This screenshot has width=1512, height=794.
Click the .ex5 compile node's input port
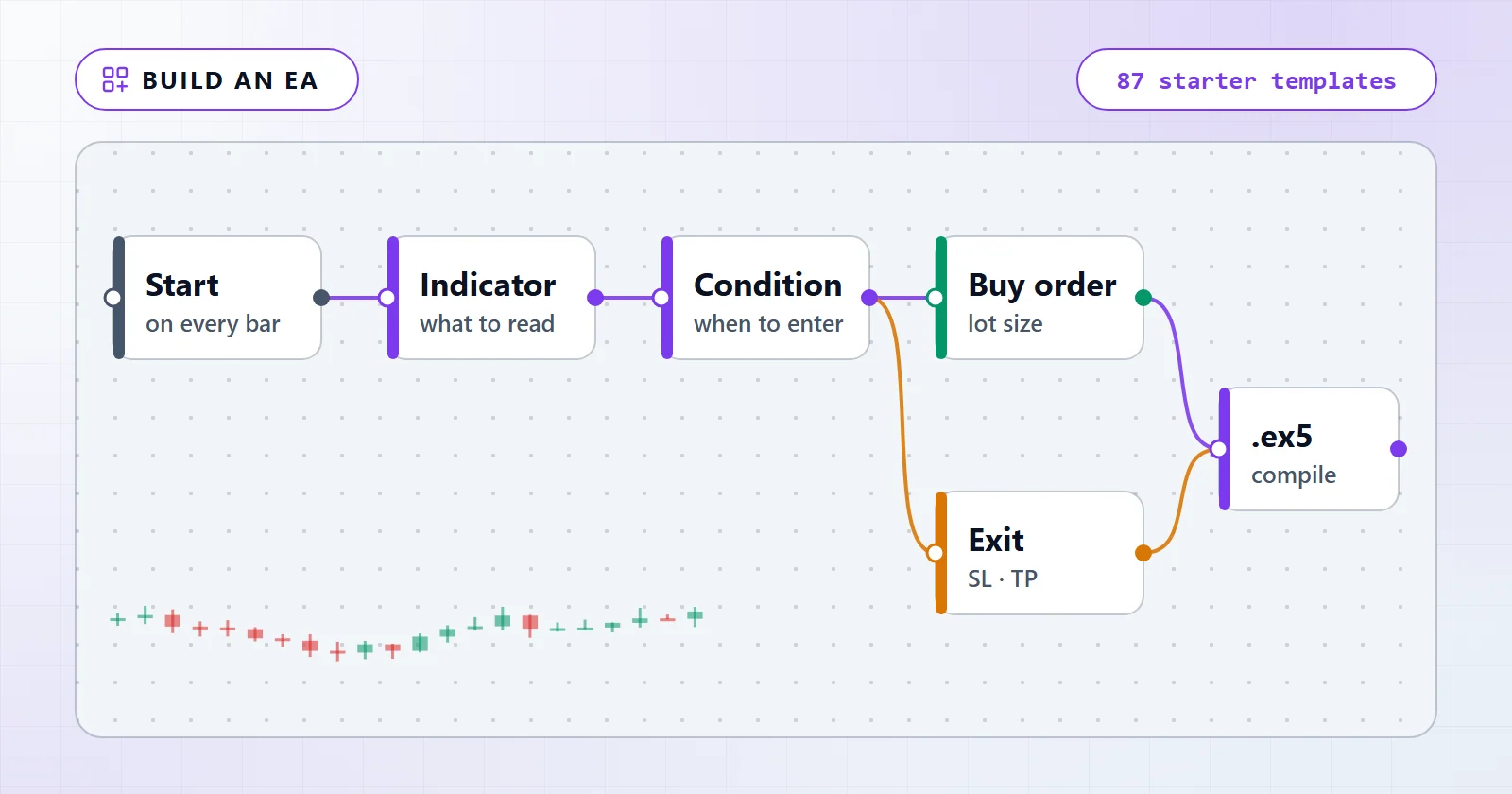(x=1219, y=449)
